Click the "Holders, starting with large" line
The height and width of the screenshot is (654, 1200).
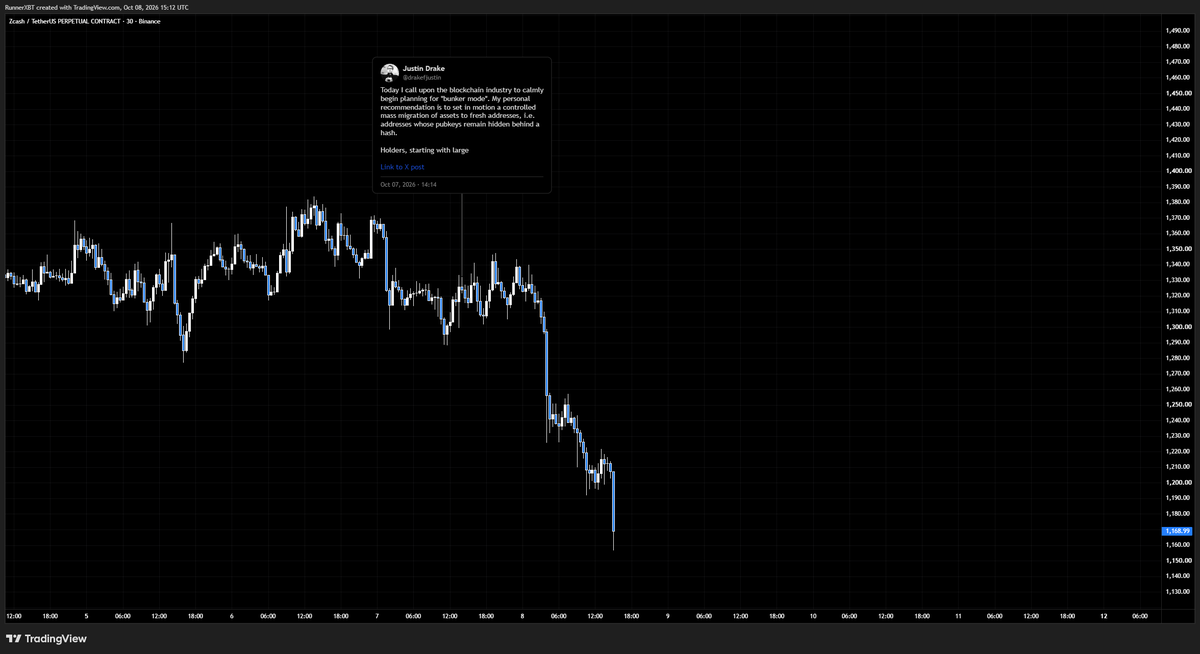[x=424, y=150]
